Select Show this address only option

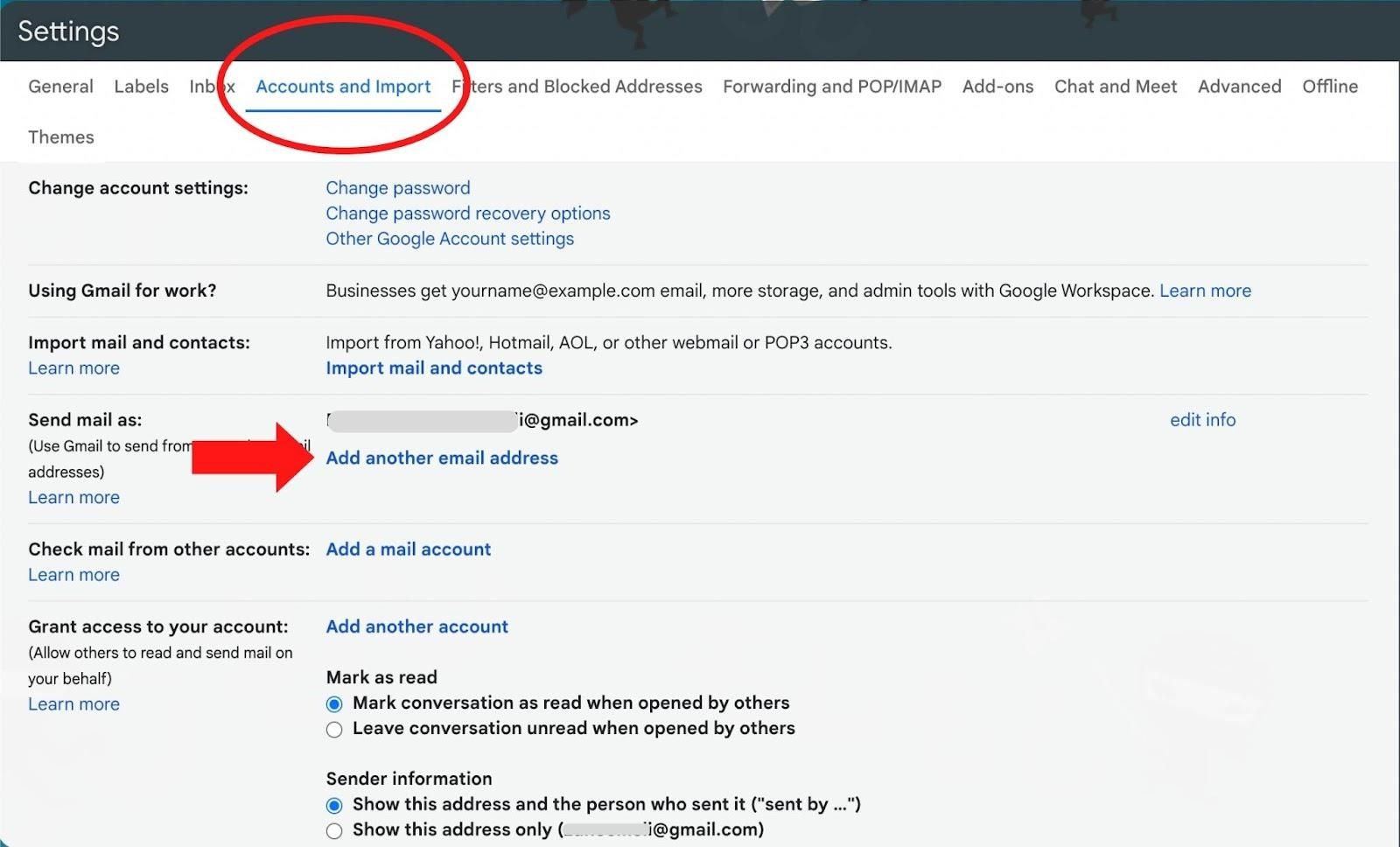(x=334, y=830)
